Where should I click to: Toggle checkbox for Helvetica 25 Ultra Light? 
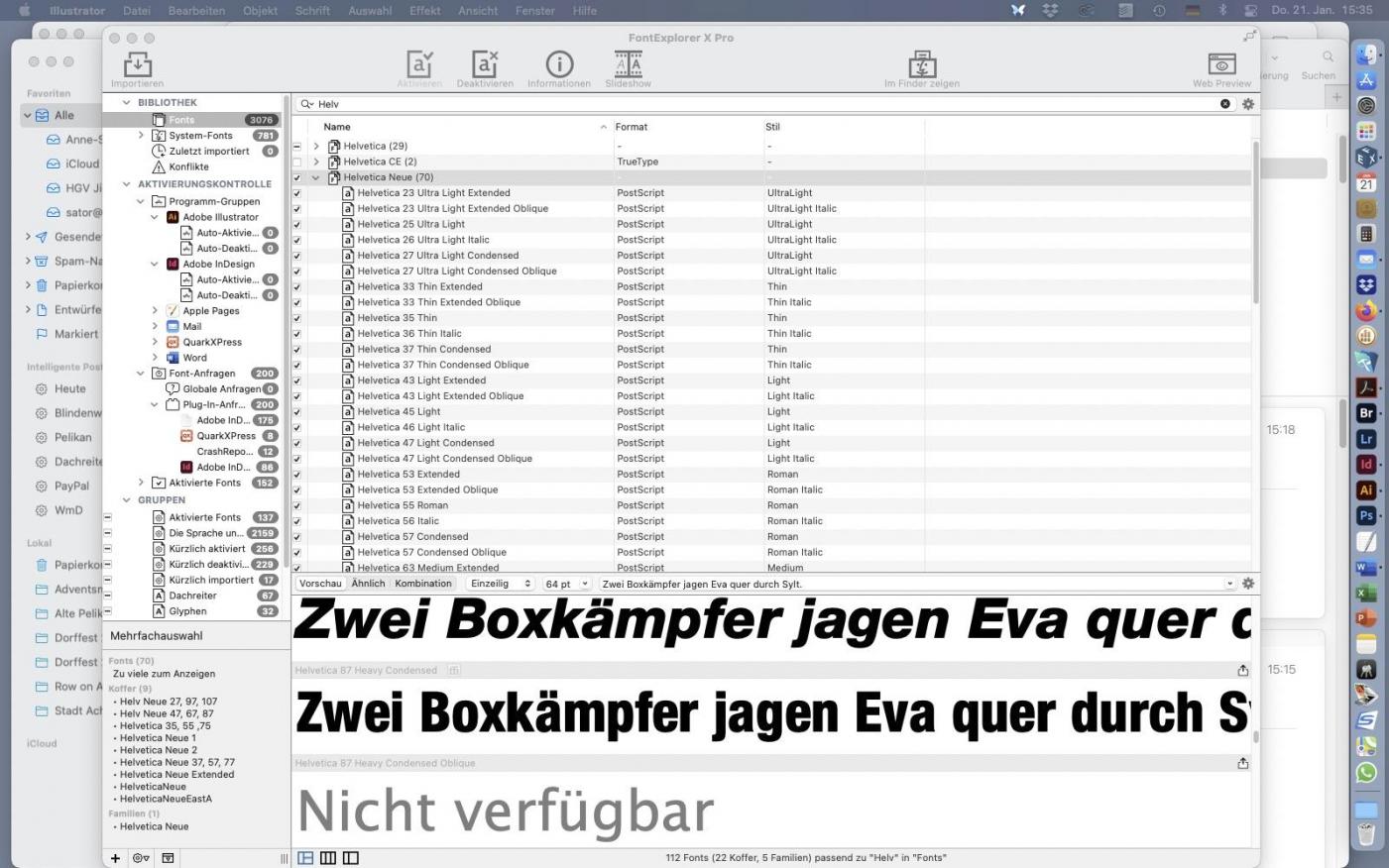pyautogui.click(x=296, y=224)
